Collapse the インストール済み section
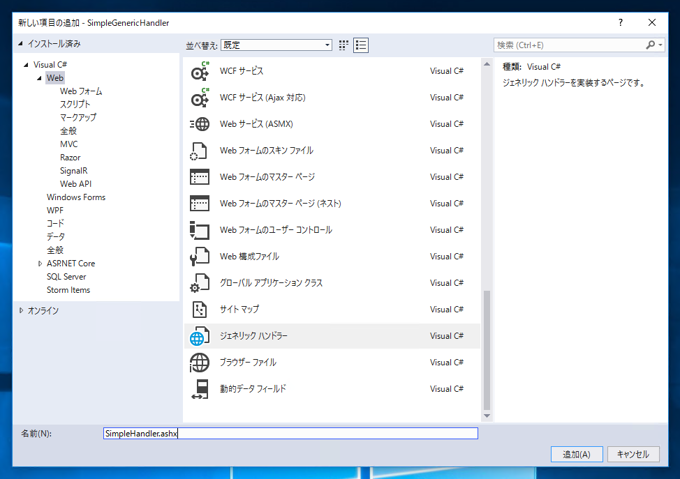680x479 pixels. (21, 44)
